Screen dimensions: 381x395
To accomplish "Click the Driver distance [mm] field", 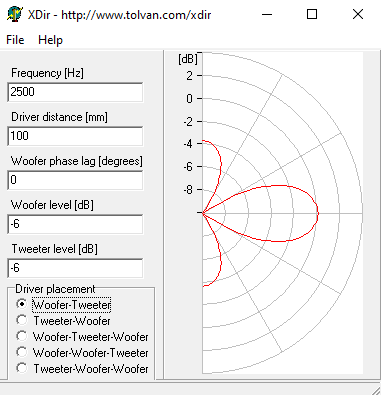I will (75, 136).
